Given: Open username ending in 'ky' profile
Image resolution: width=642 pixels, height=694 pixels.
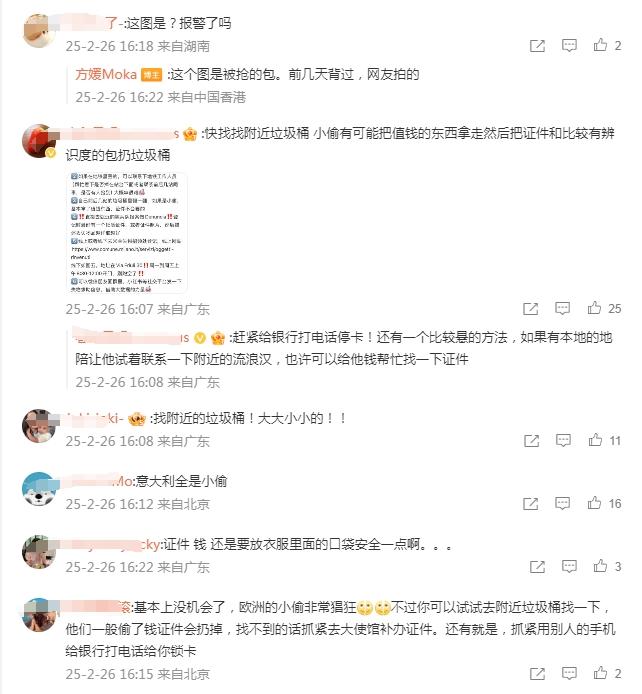Looking at the screenshot, I should [x=110, y=544].
